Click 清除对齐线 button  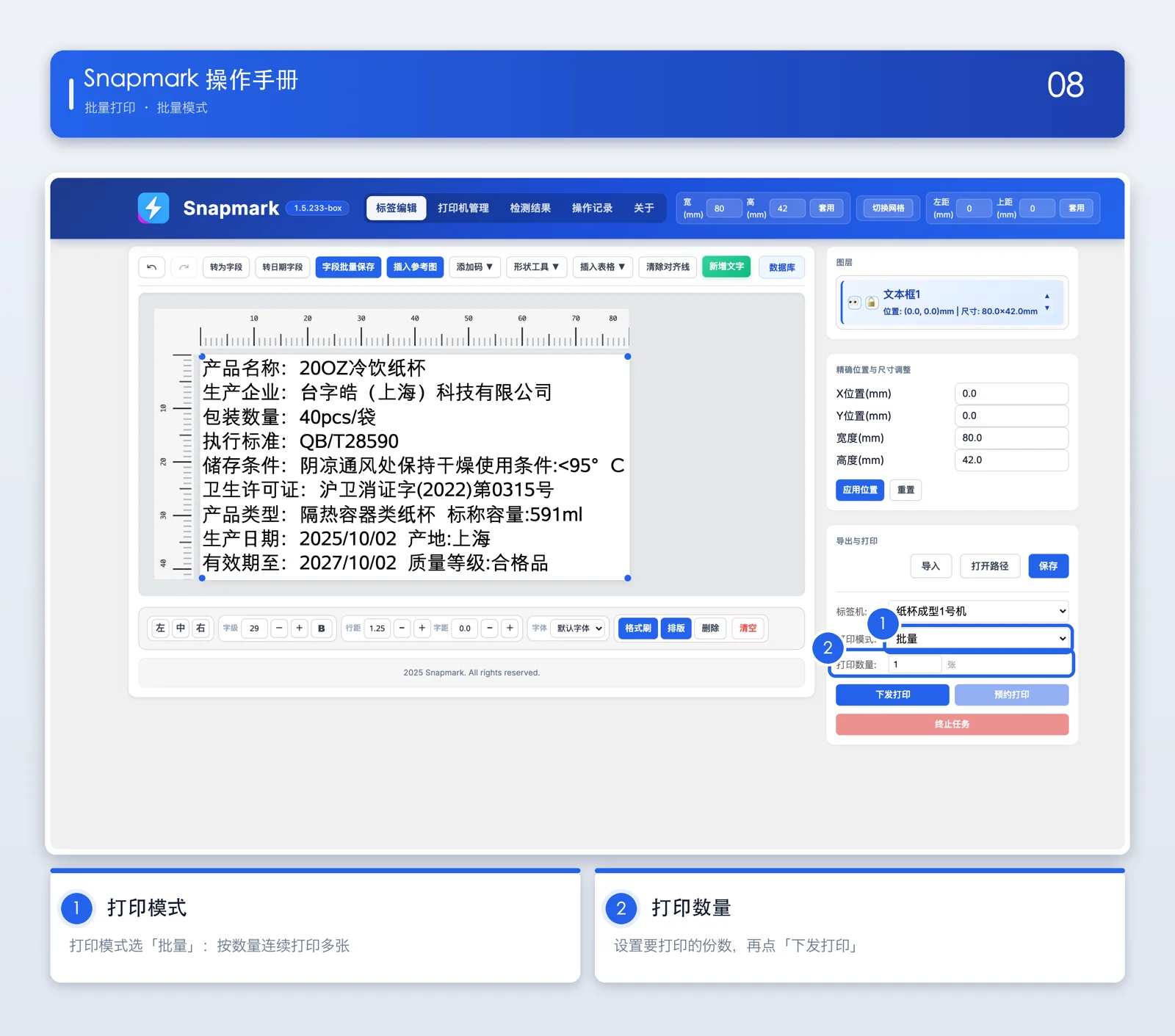click(x=668, y=267)
